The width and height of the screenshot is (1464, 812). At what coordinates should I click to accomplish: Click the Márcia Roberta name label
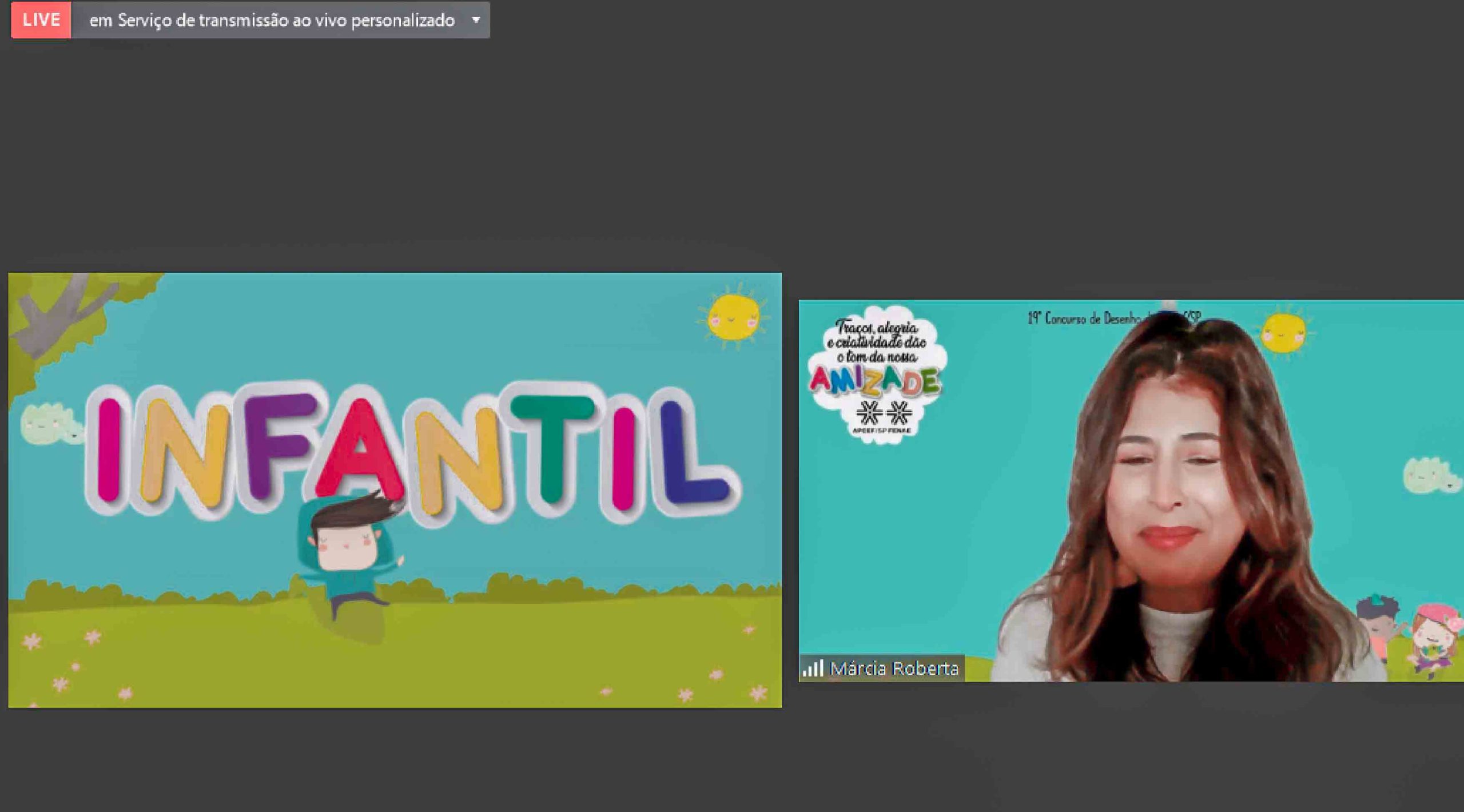pos(893,668)
